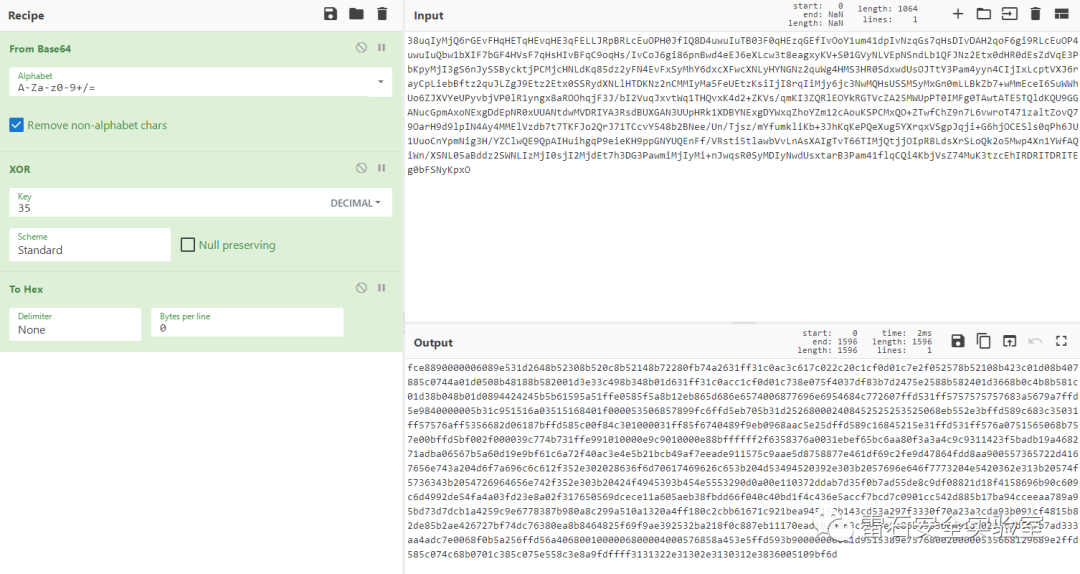
Task: Set breakpoint on To Hex operation
Action: coord(382,288)
